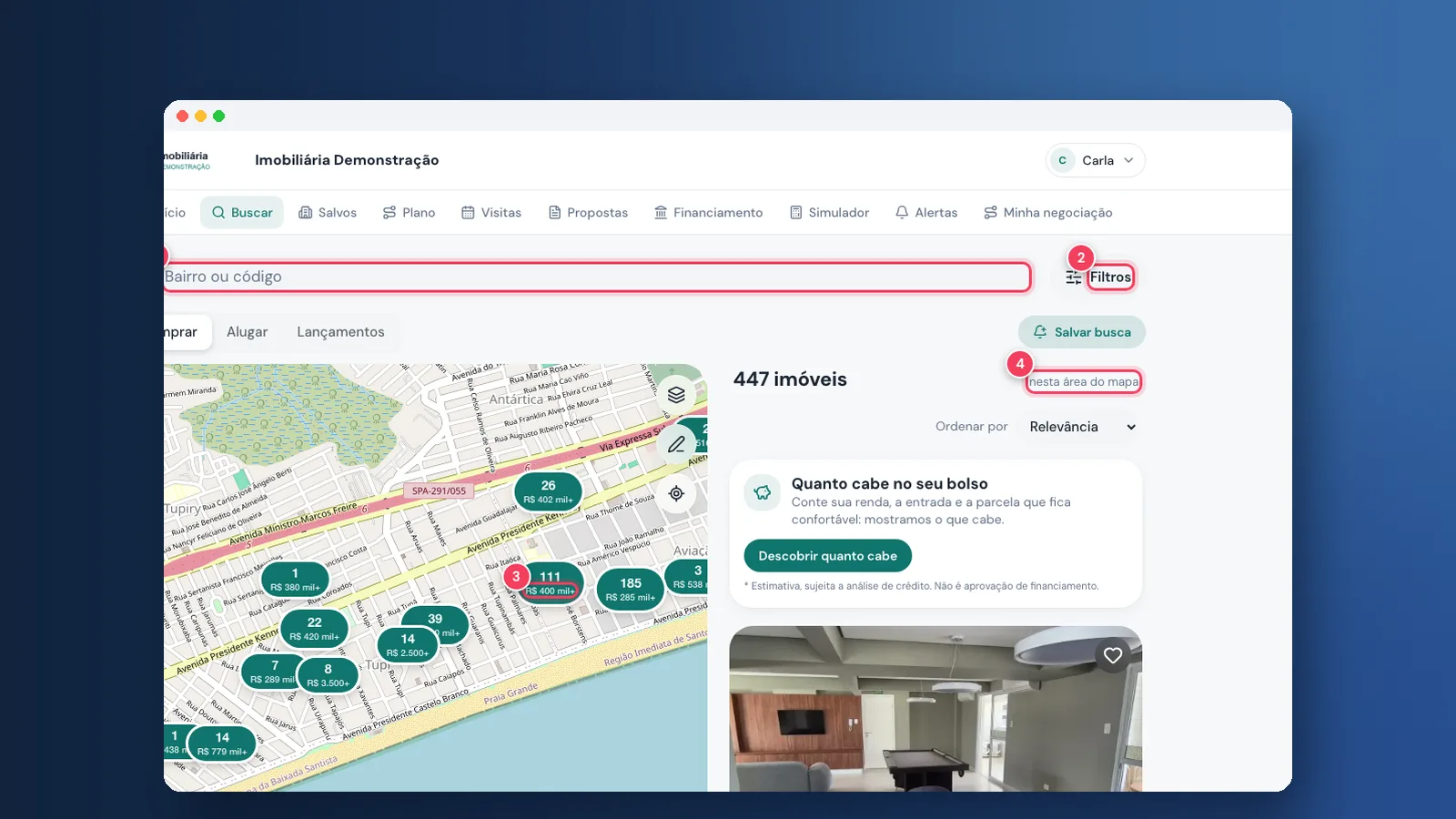Viewport: 1456px width, 819px height.
Task: Open the property photo thumbnail
Action: (935, 709)
